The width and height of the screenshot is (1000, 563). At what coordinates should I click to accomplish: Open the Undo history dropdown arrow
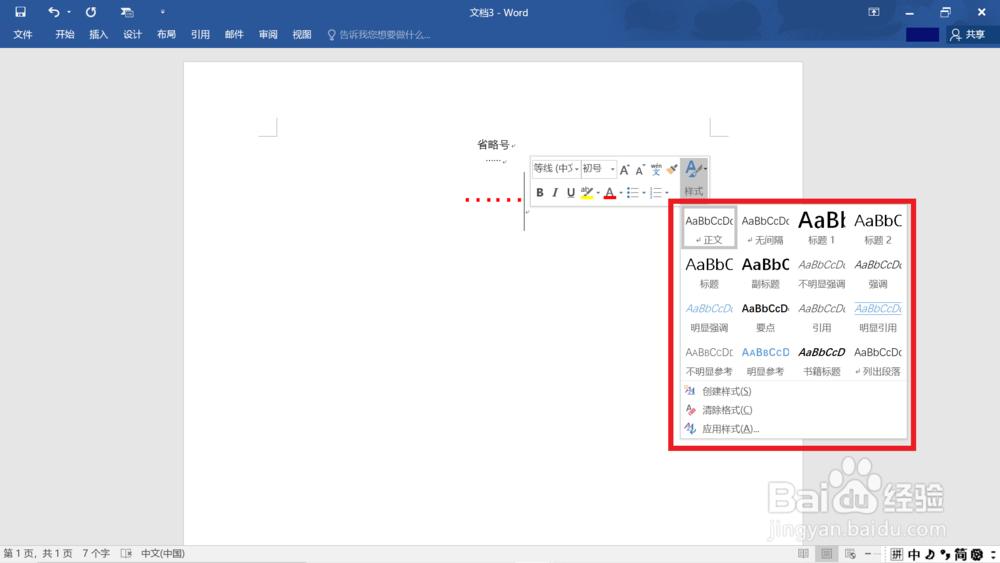(69, 12)
